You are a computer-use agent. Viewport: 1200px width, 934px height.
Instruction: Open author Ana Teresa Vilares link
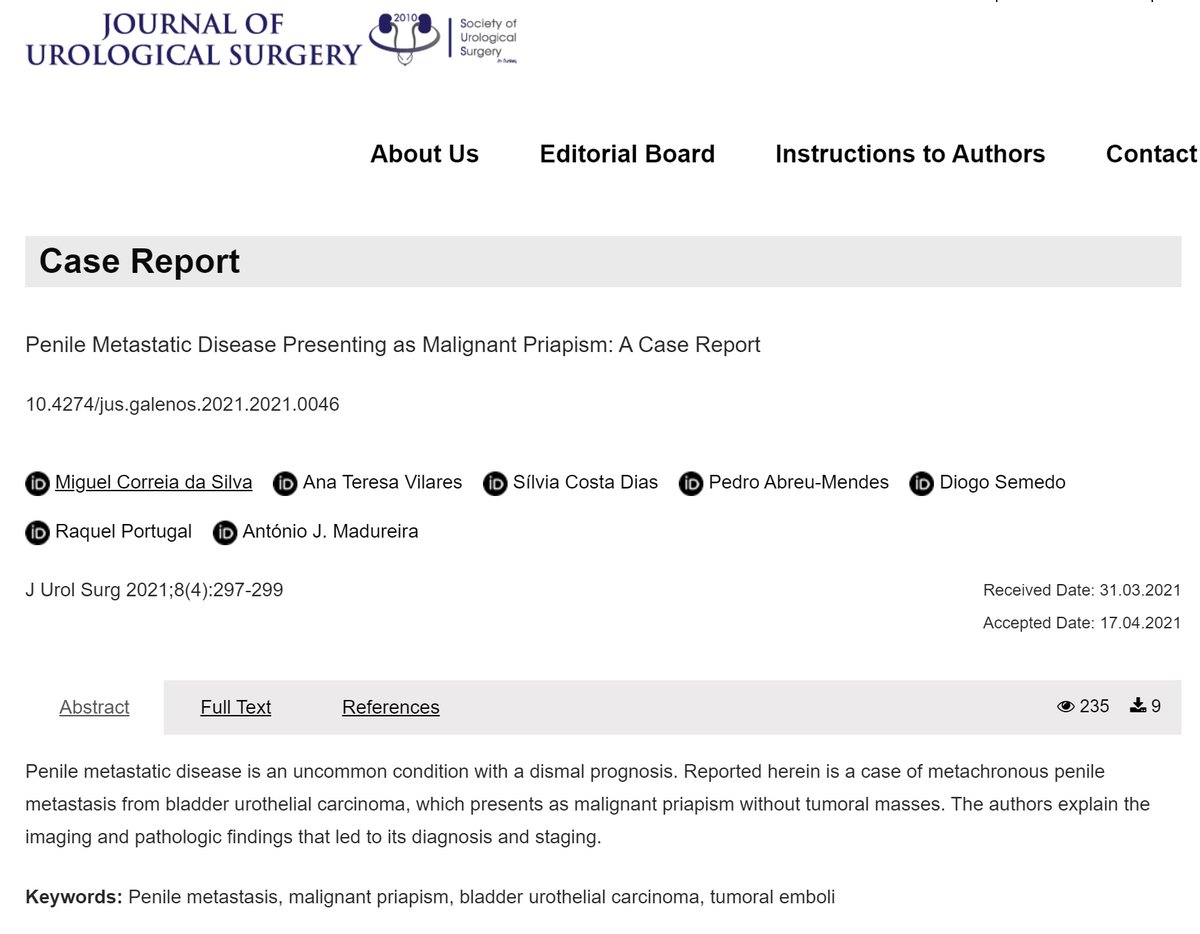click(383, 483)
